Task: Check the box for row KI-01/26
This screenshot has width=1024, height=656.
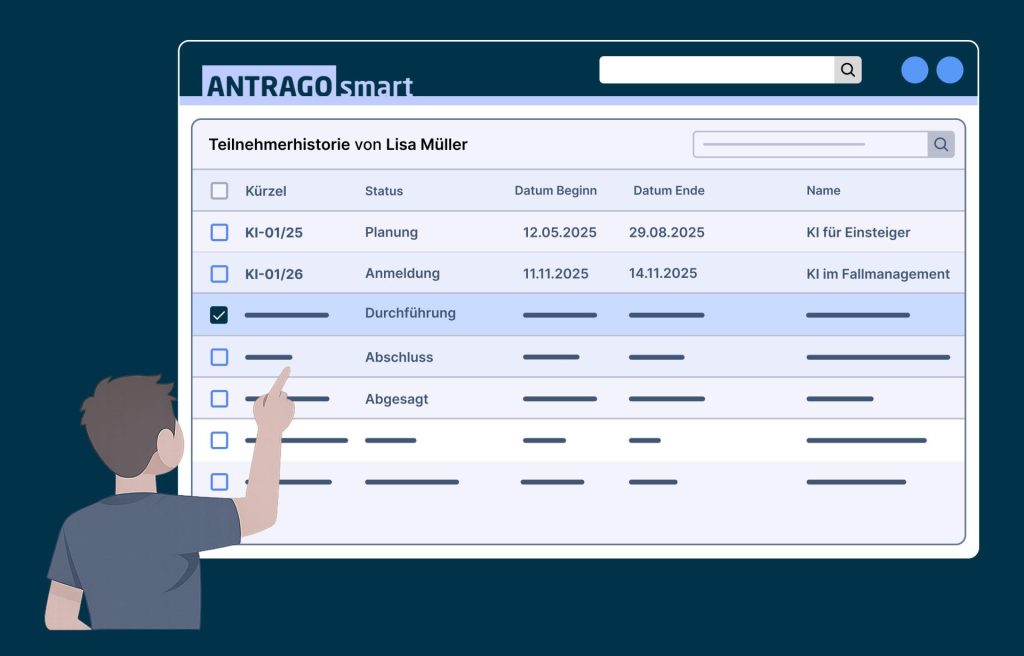Action: tap(219, 274)
